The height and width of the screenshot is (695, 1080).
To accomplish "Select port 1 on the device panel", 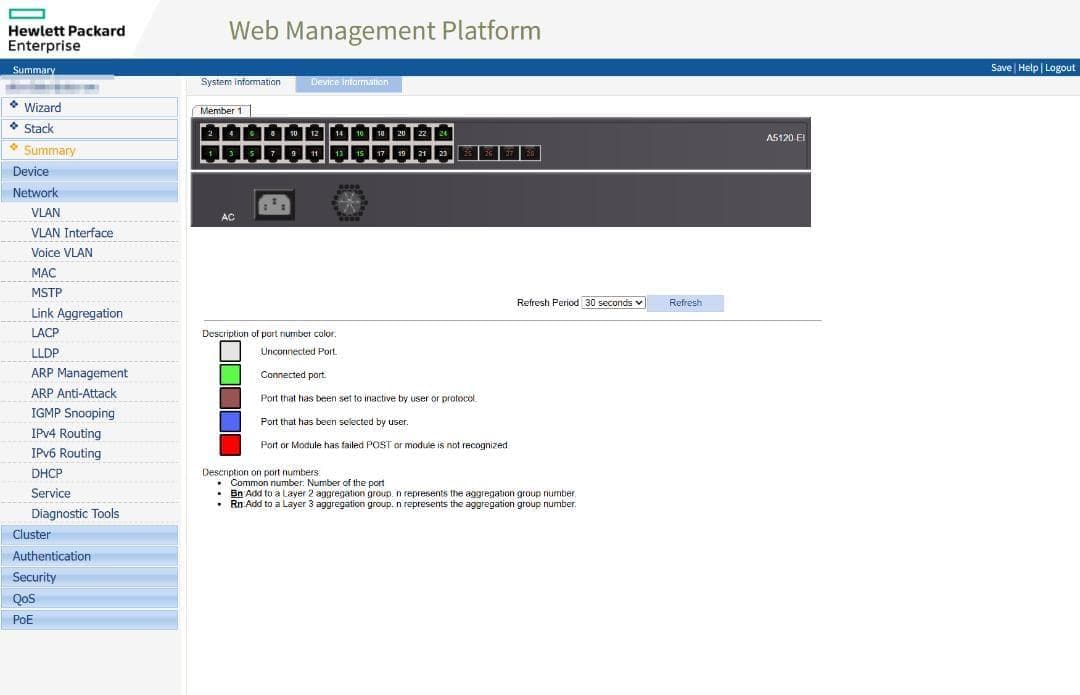I will (210, 153).
